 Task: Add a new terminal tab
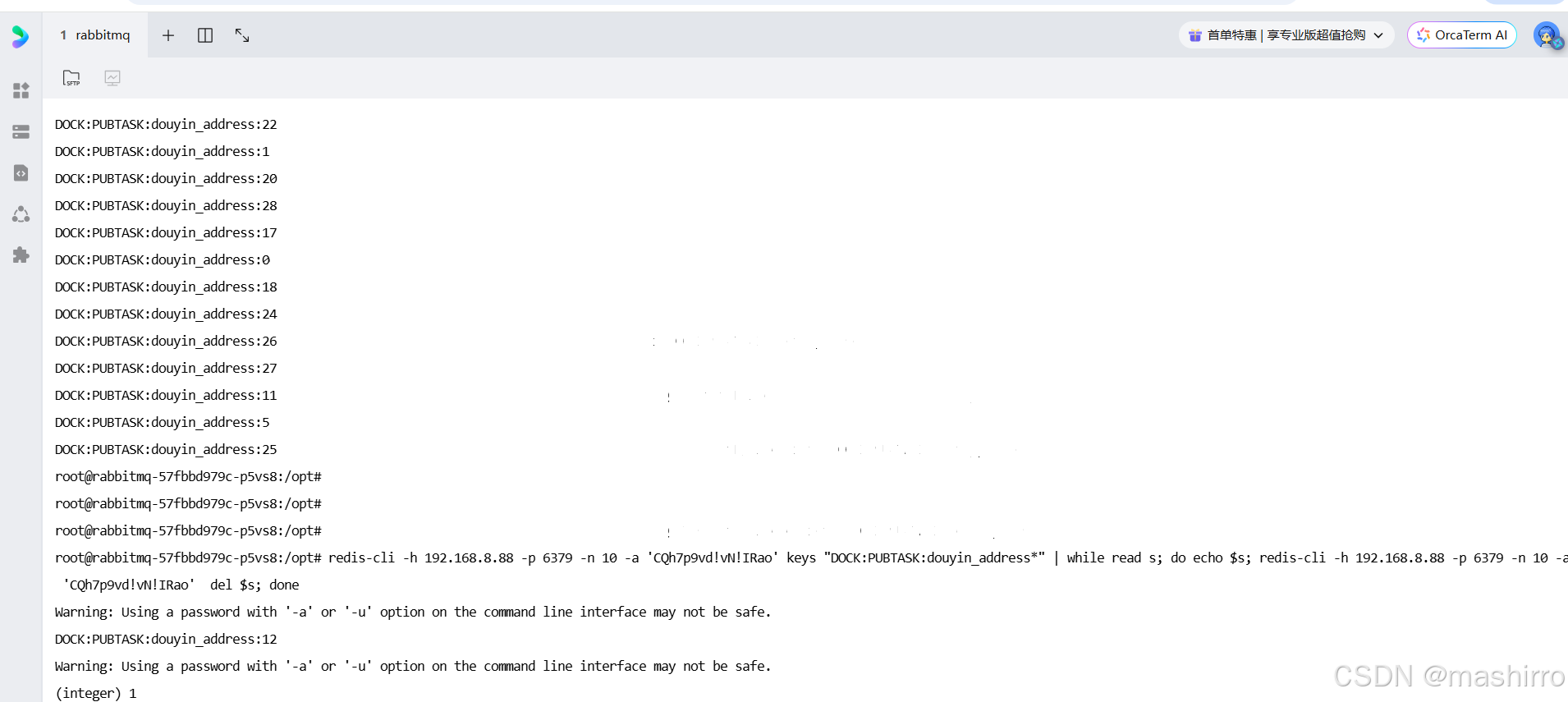pos(168,35)
